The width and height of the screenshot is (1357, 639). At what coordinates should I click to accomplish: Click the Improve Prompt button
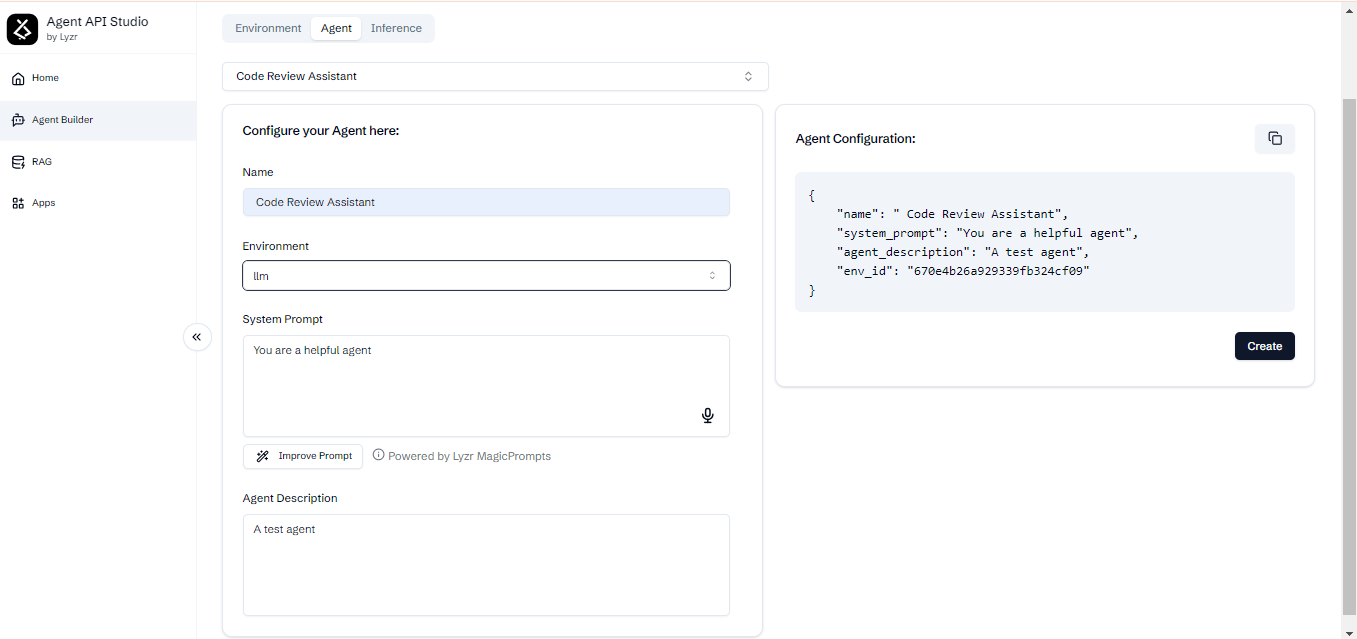click(302, 456)
